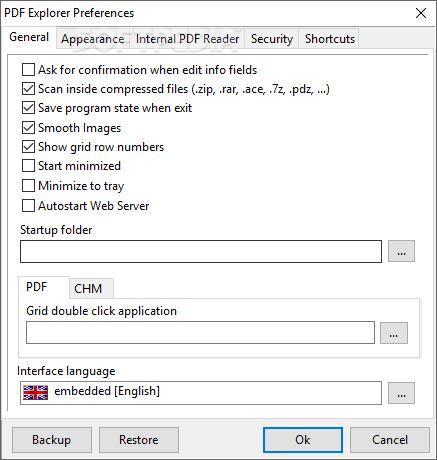Browse for Startup folder with ellipsis button
437x460 pixels.
[x=401, y=251]
